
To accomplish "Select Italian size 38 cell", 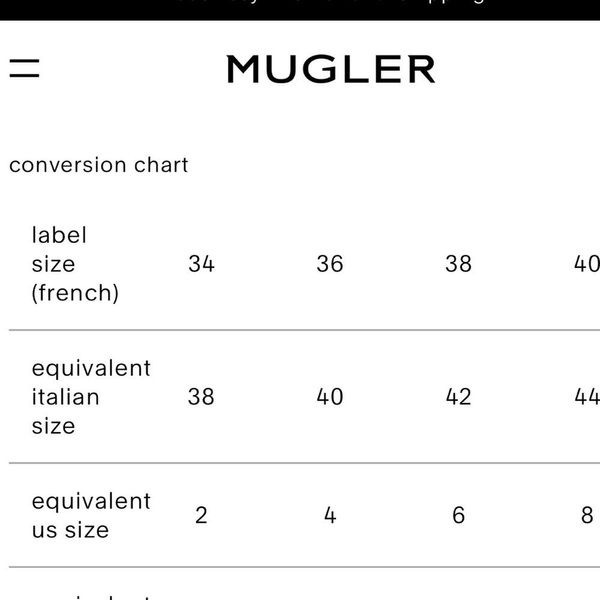I will [x=201, y=397].
